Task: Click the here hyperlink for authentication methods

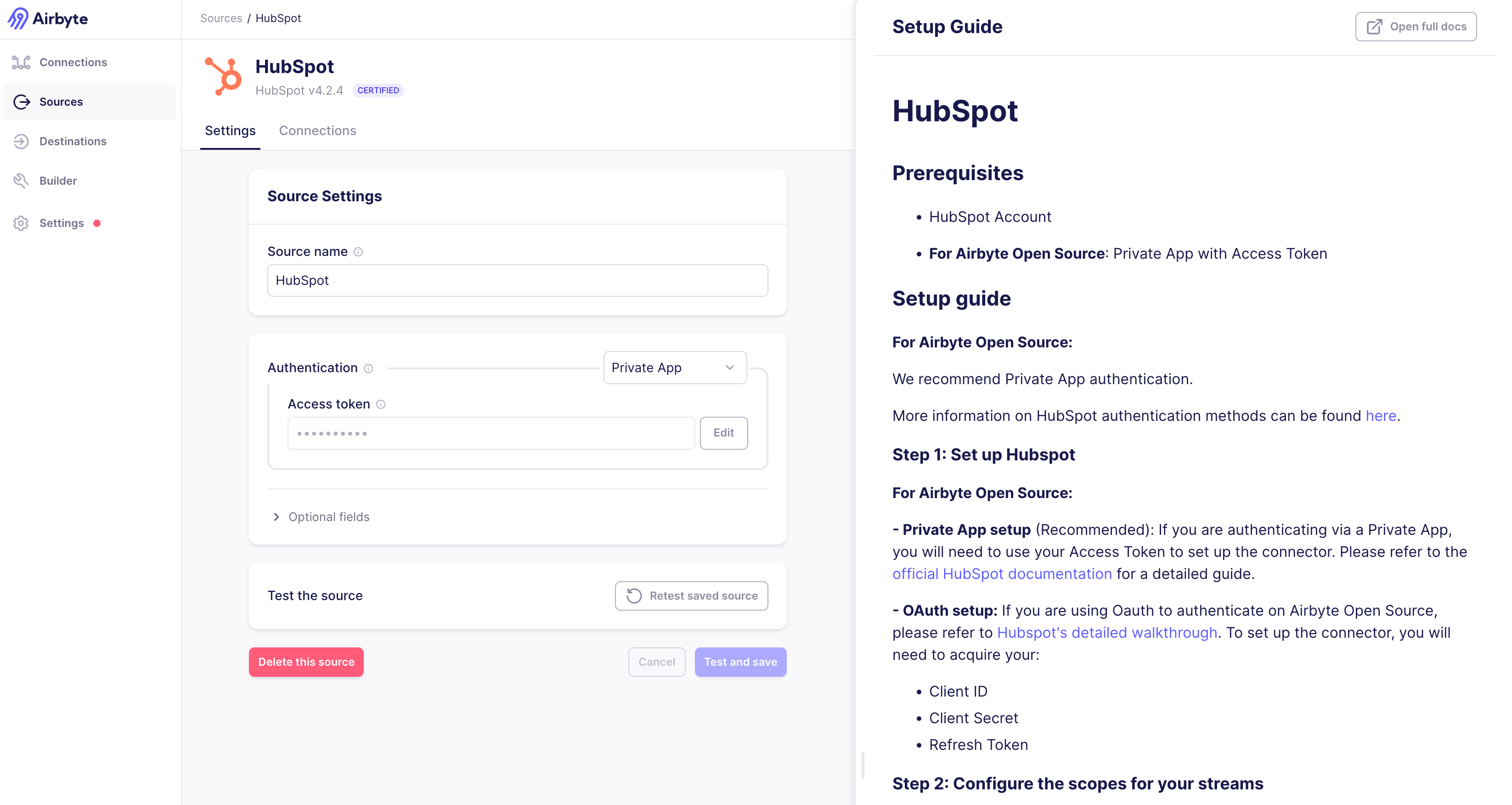Action: point(1381,416)
